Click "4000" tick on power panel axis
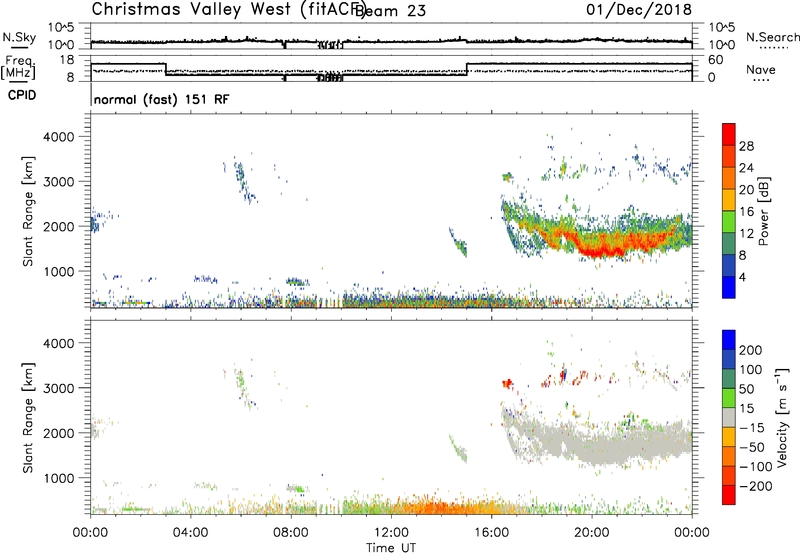Image resolution: width=800 pixels, height=554 pixels. (x=59, y=137)
